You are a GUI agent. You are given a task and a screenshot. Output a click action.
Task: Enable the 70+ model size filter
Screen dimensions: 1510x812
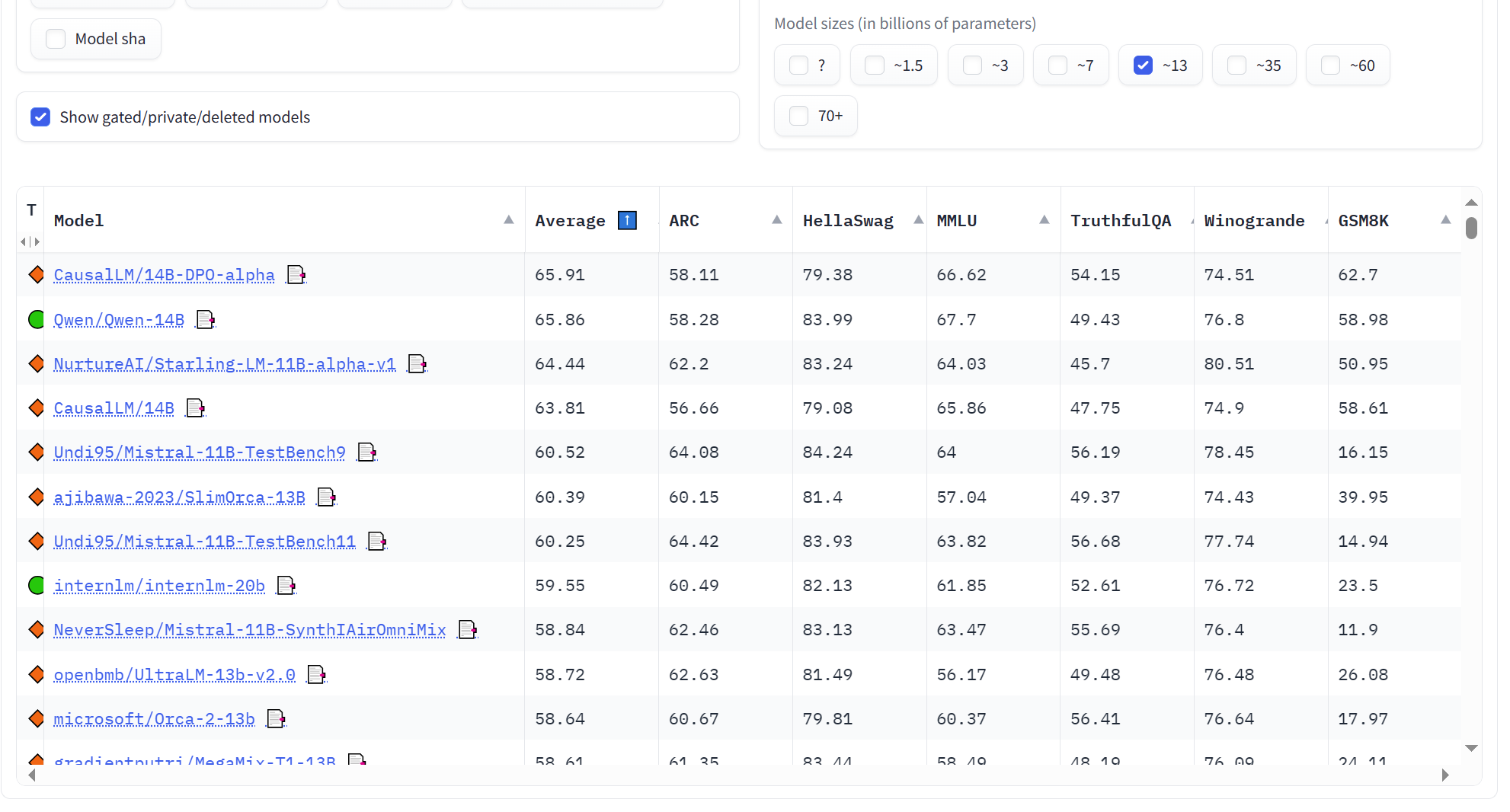click(x=798, y=116)
